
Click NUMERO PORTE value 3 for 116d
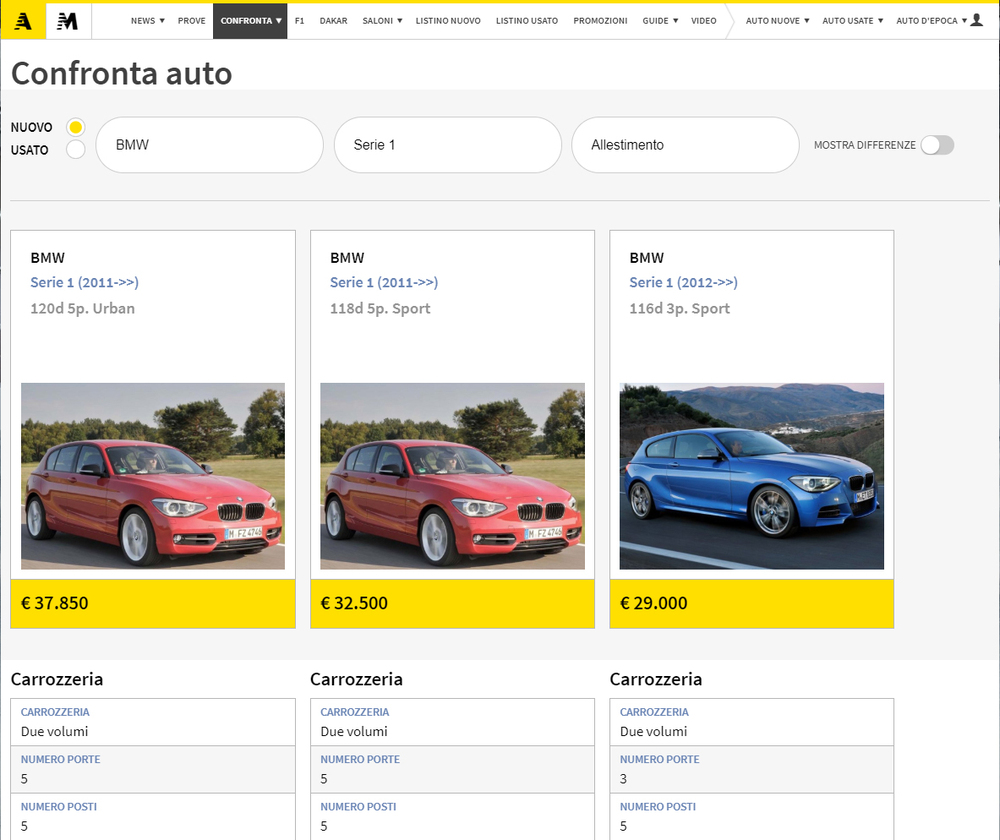[623, 779]
